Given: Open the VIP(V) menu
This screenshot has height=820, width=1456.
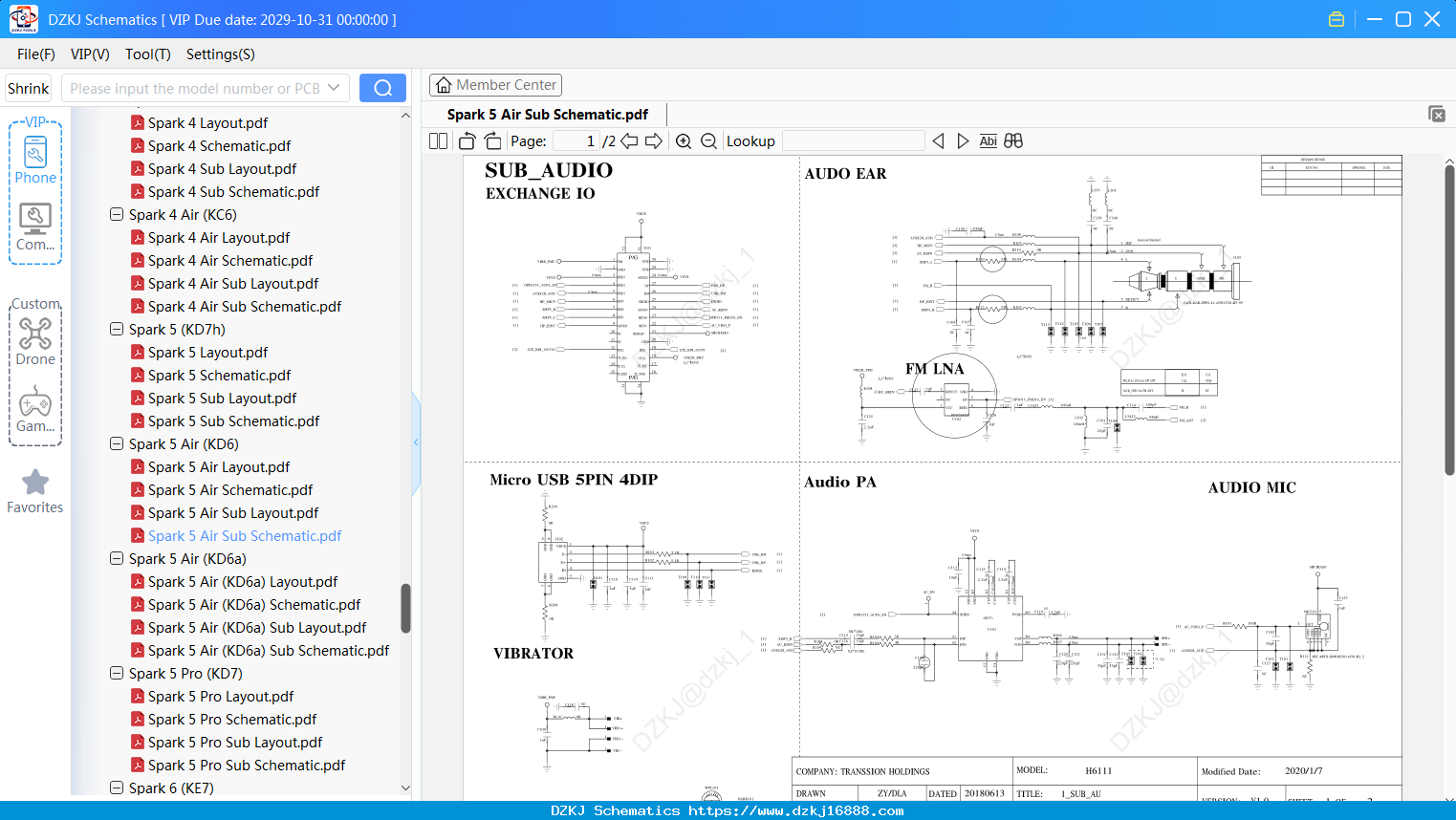Looking at the screenshot, I should tap(90, 54).
